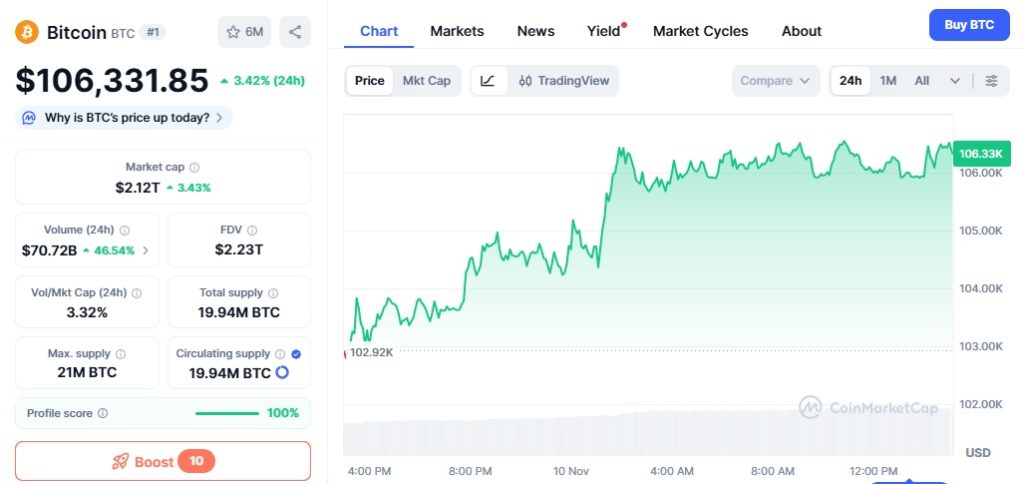Add Bitcoin to watchlist with star button
The height and width of the screenshot is (484, 1024).
pyautogui.click(x=244, y=32)
